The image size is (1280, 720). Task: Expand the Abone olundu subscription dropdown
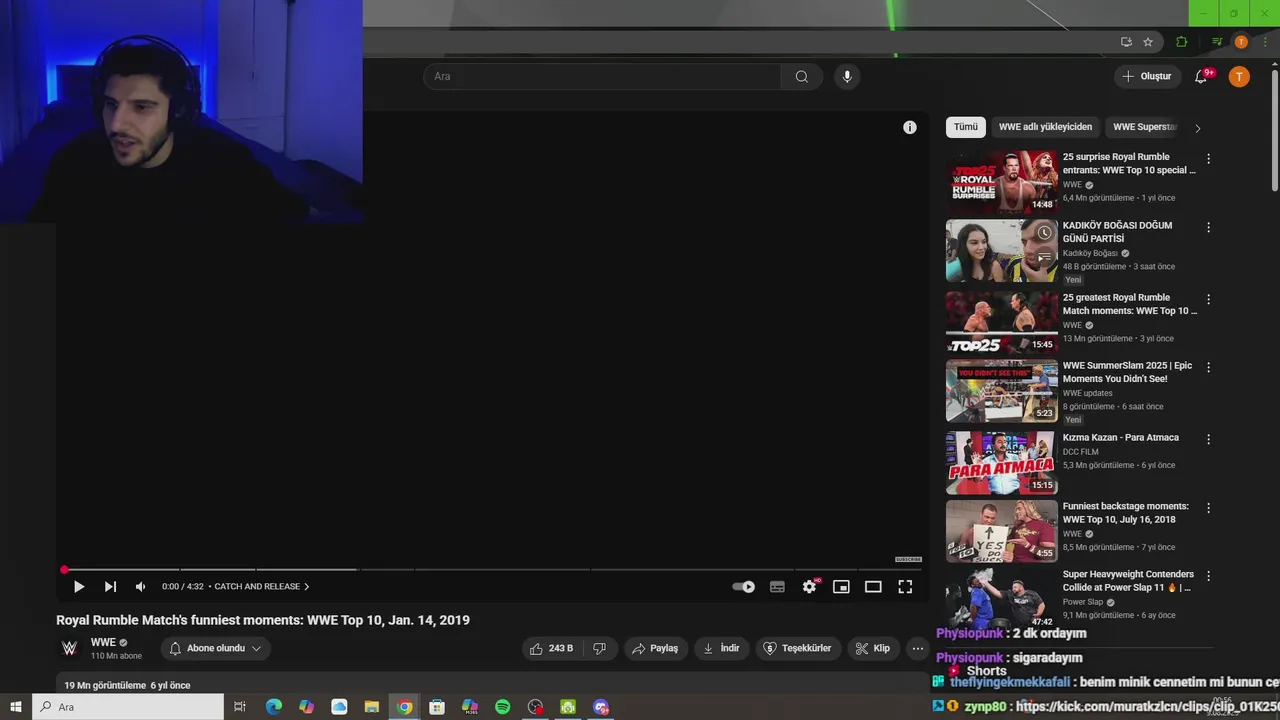click(x=215, y=648)
